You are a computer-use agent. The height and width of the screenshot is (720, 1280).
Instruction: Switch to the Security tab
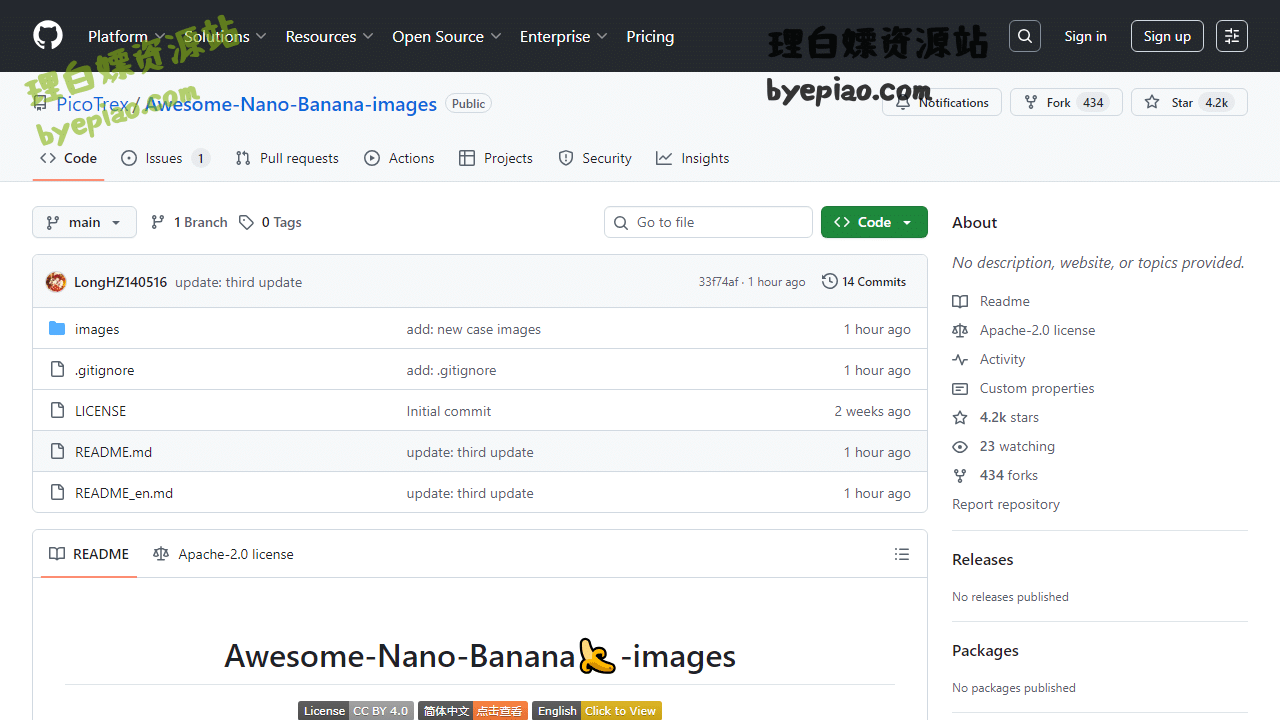pyautogui.click(x=595, y=158)
